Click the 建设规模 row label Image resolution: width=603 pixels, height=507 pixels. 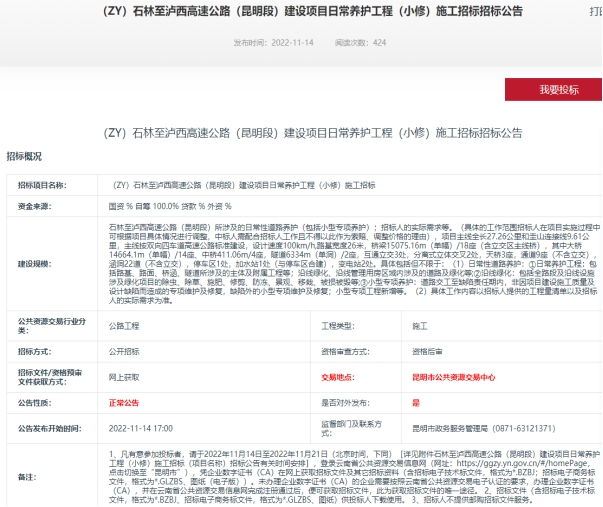(35, 265)
